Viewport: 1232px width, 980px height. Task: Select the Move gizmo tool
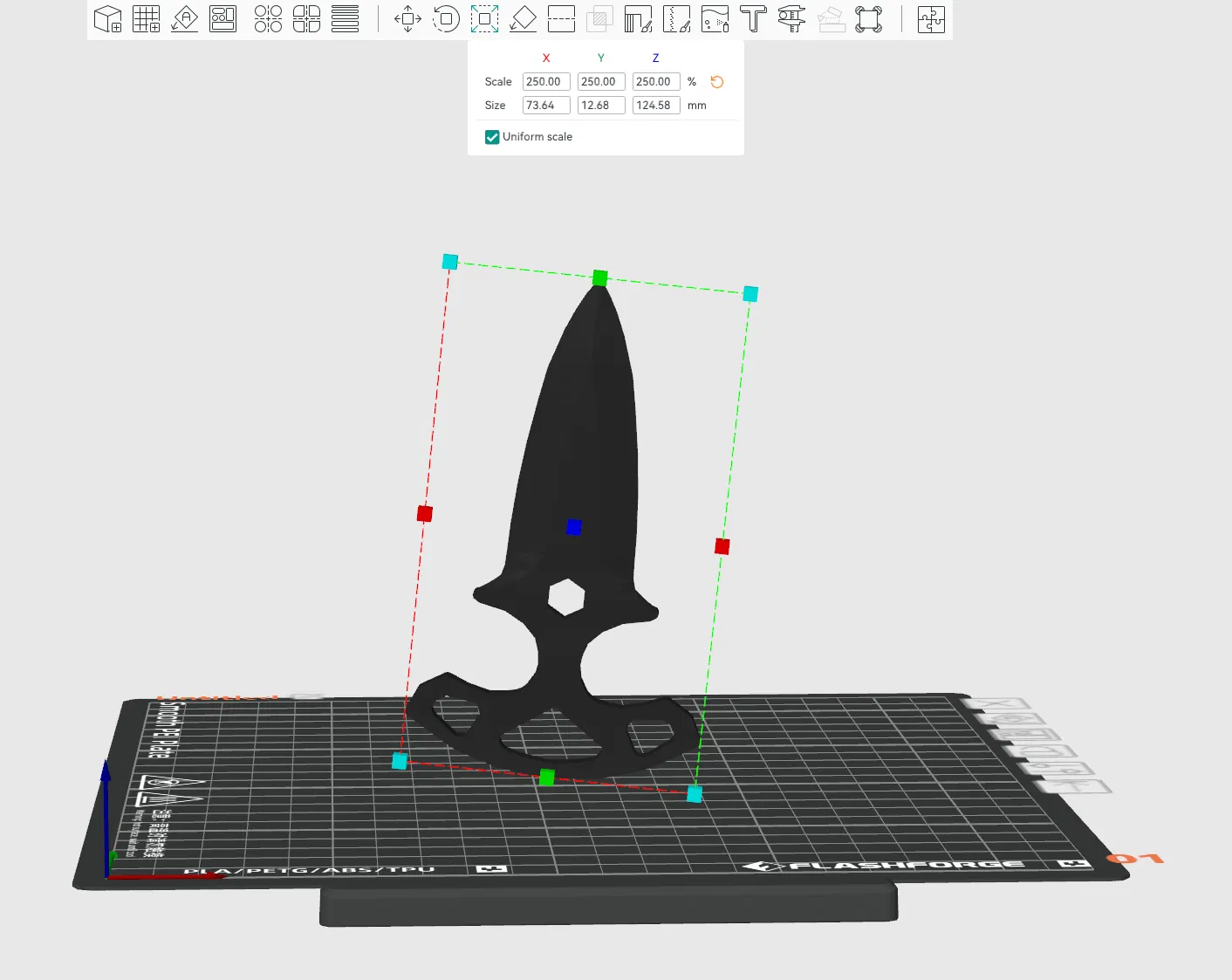point(407,18)
